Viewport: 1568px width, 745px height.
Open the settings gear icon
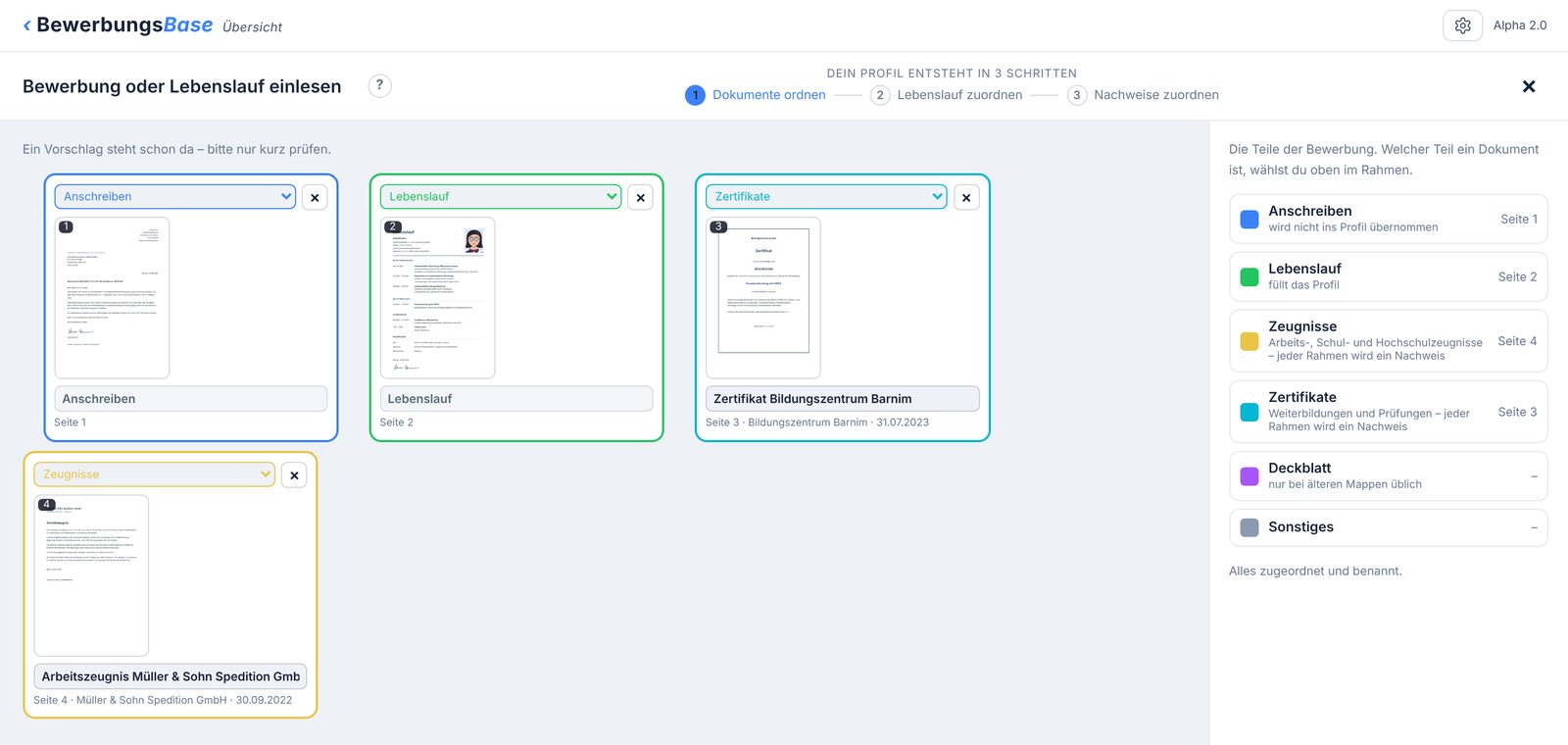coord(1462,25)
